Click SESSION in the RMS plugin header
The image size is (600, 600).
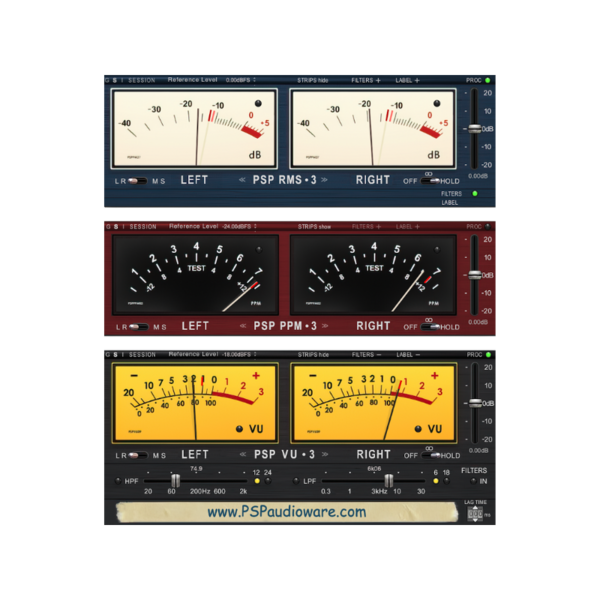(142, 80)
